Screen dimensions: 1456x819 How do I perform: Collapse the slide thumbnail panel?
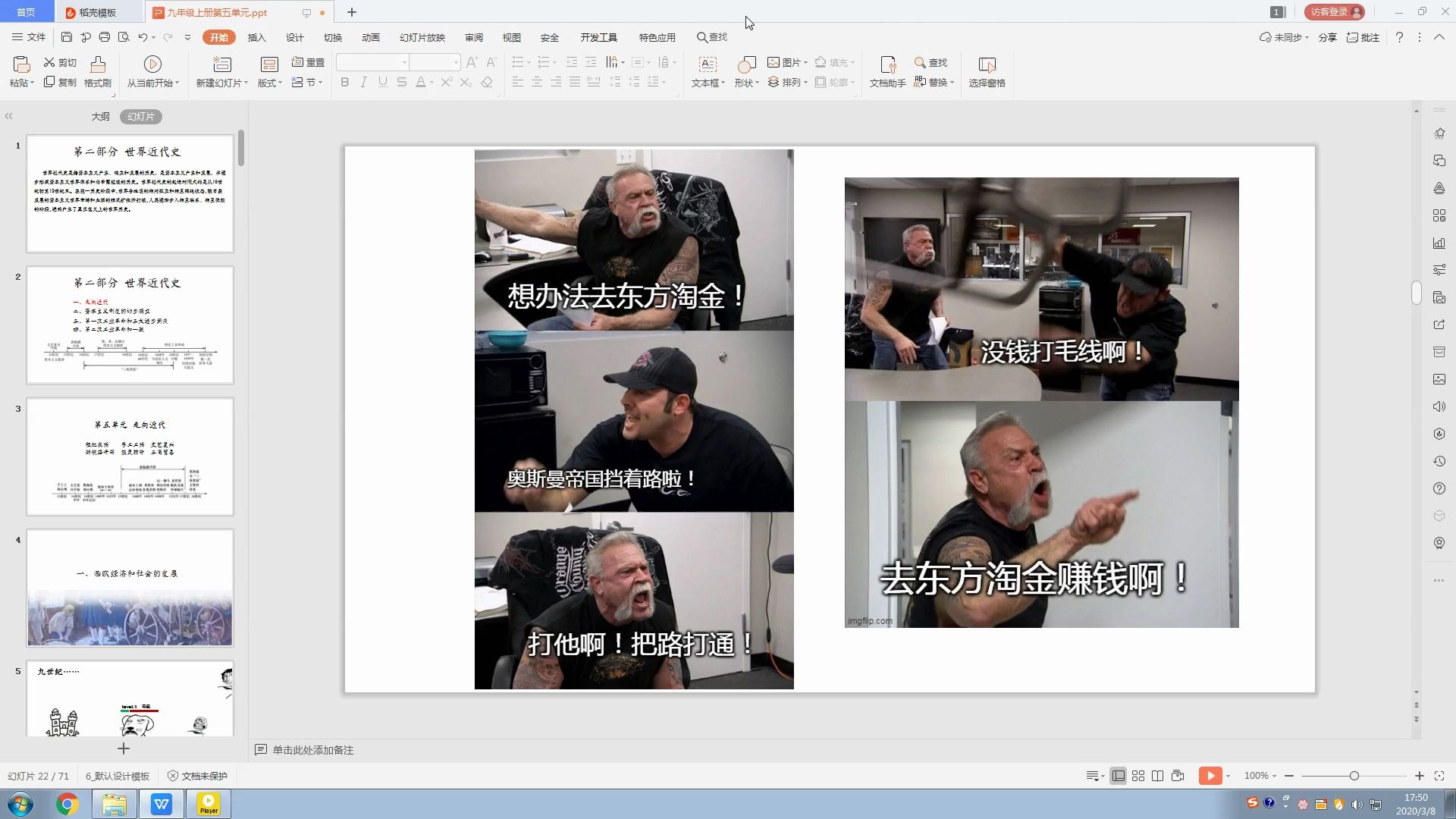[9, 117]
